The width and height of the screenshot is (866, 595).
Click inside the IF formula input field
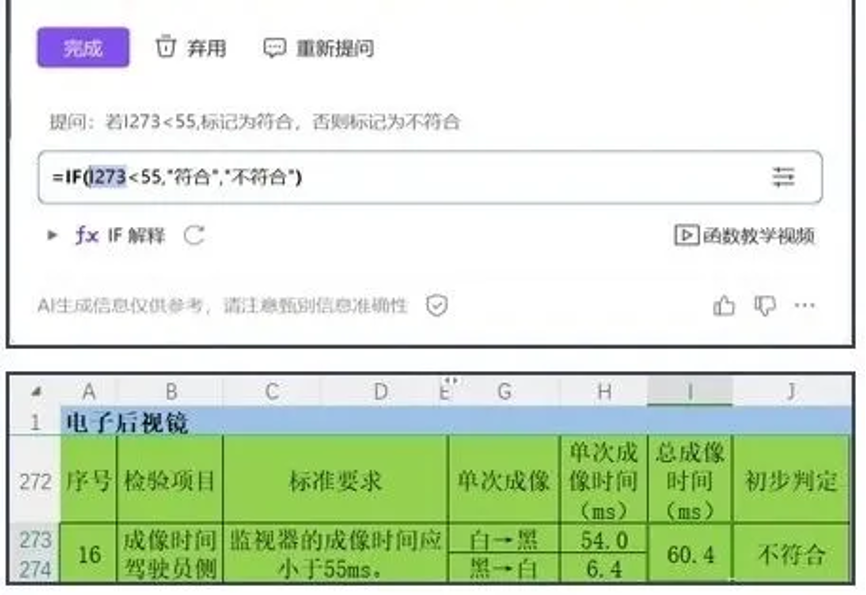click(430, 177)
